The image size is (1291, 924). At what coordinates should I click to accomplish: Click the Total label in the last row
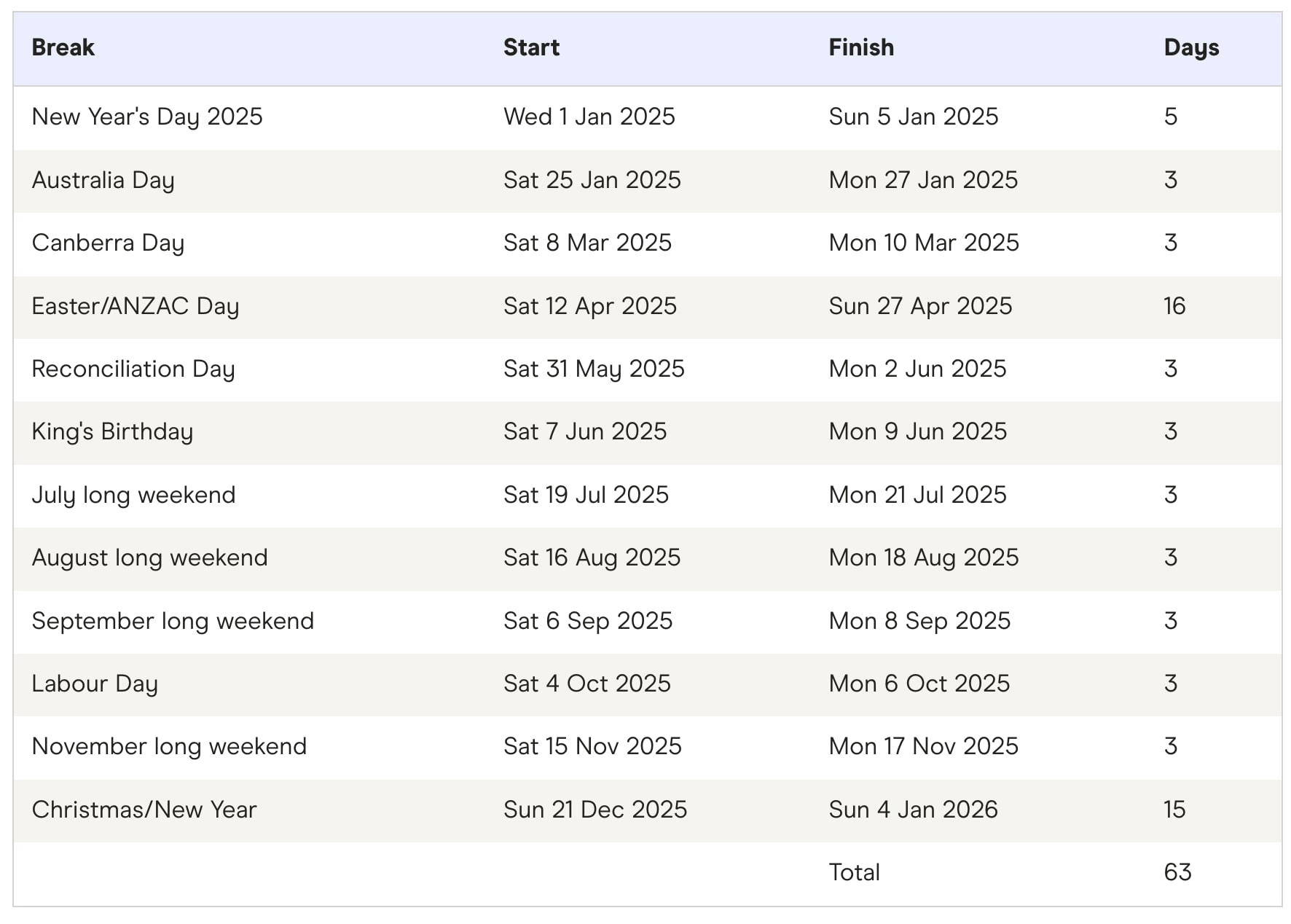point(854,872)
